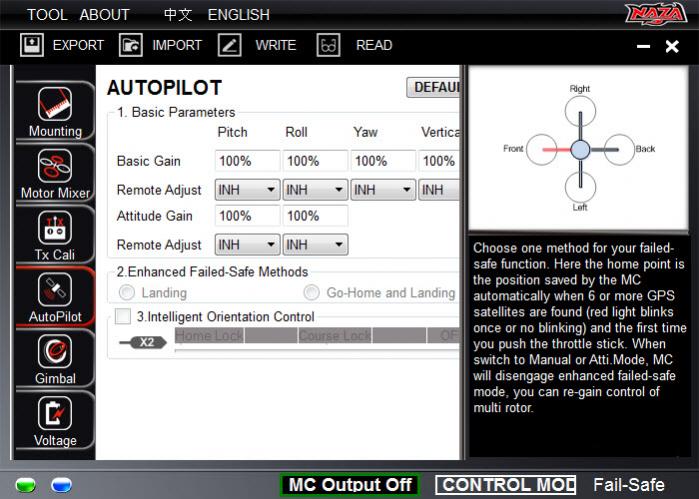Open the TOOL menu
699x499 pixels.
tap(47, 14)
